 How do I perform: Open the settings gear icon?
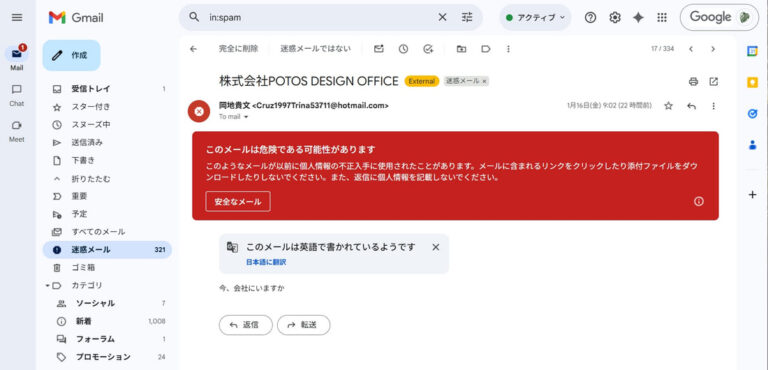[615, 18]
